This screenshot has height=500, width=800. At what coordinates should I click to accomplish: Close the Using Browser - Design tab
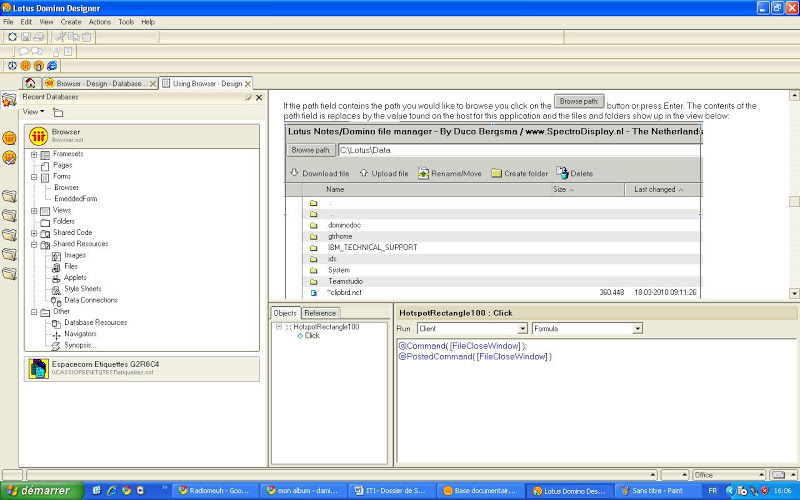point(248,84)
